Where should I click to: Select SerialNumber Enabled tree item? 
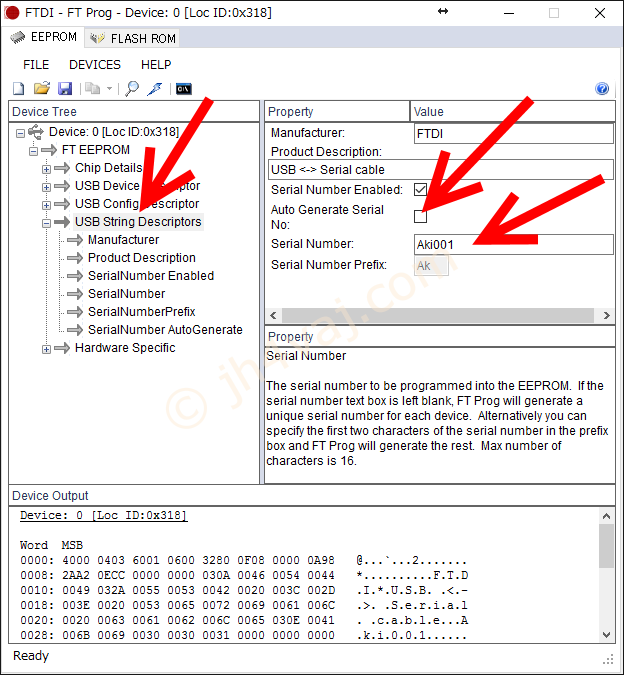[x=151, y=276]
